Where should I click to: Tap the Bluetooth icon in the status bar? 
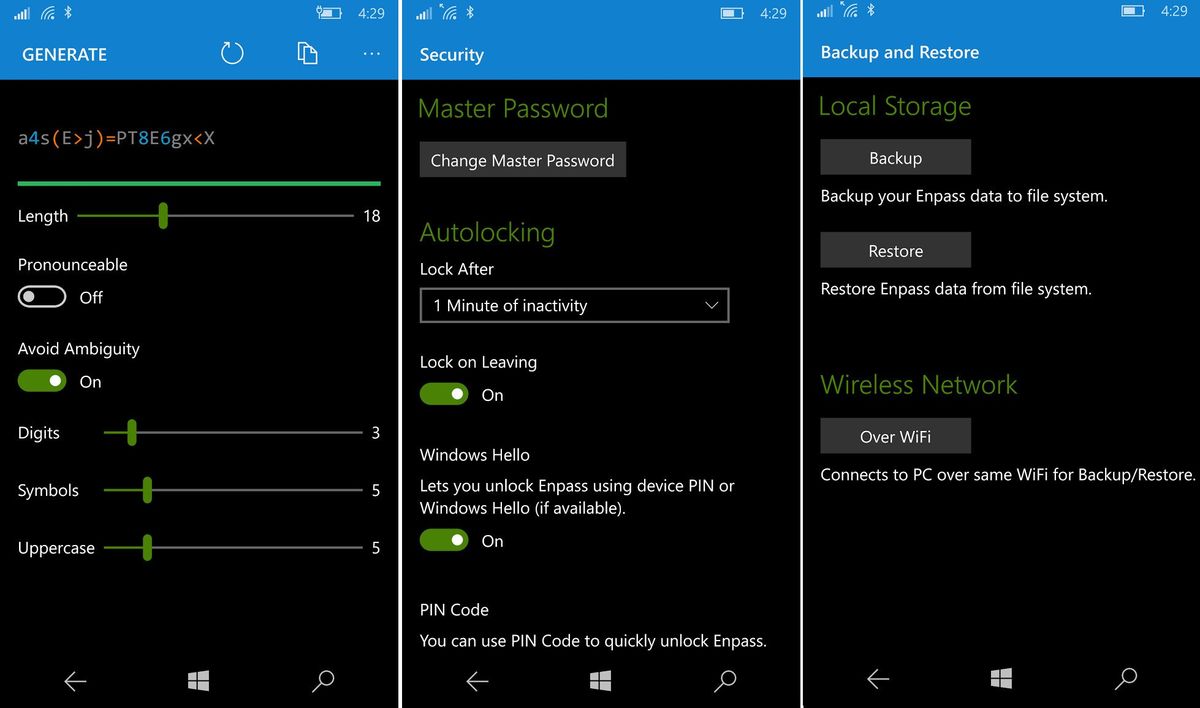pyautogui.click(x=68, y=10)
